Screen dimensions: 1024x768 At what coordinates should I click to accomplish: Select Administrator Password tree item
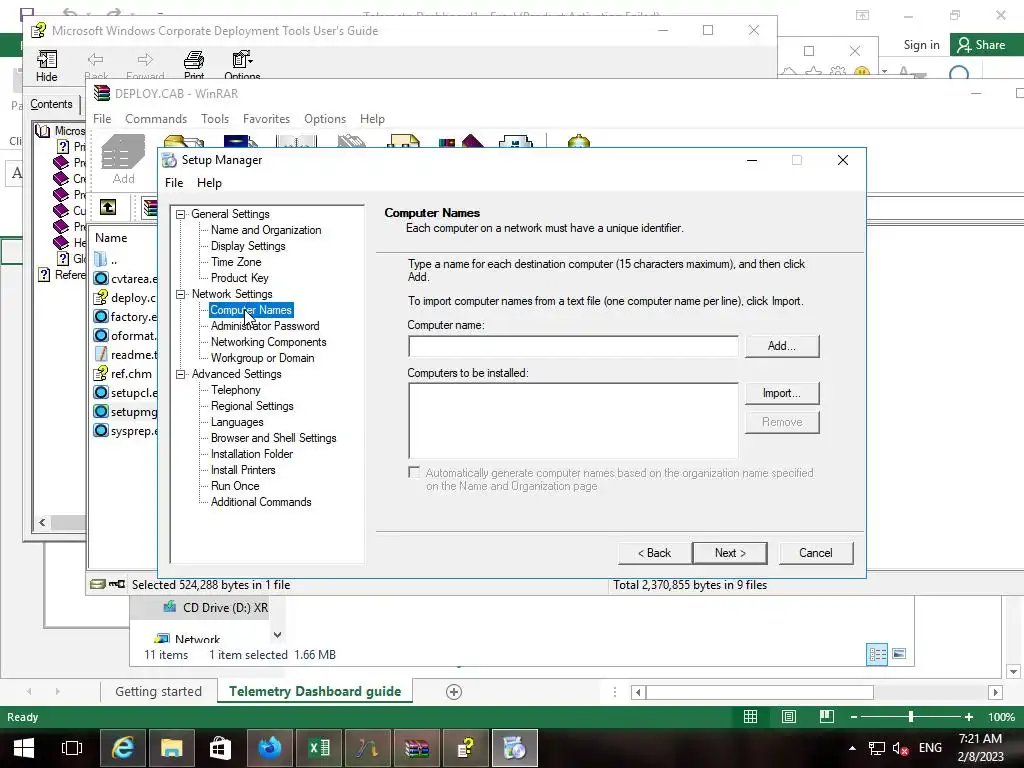[265, 326]
